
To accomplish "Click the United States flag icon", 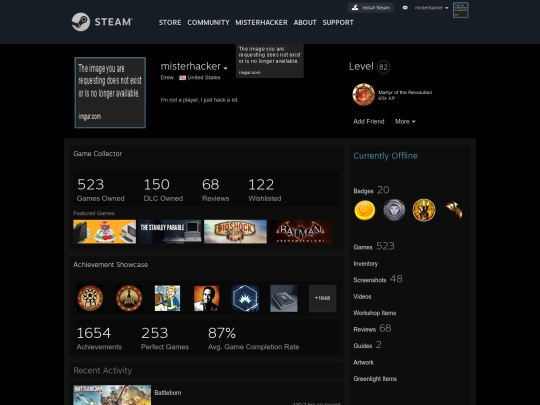I will pos(183,78).
